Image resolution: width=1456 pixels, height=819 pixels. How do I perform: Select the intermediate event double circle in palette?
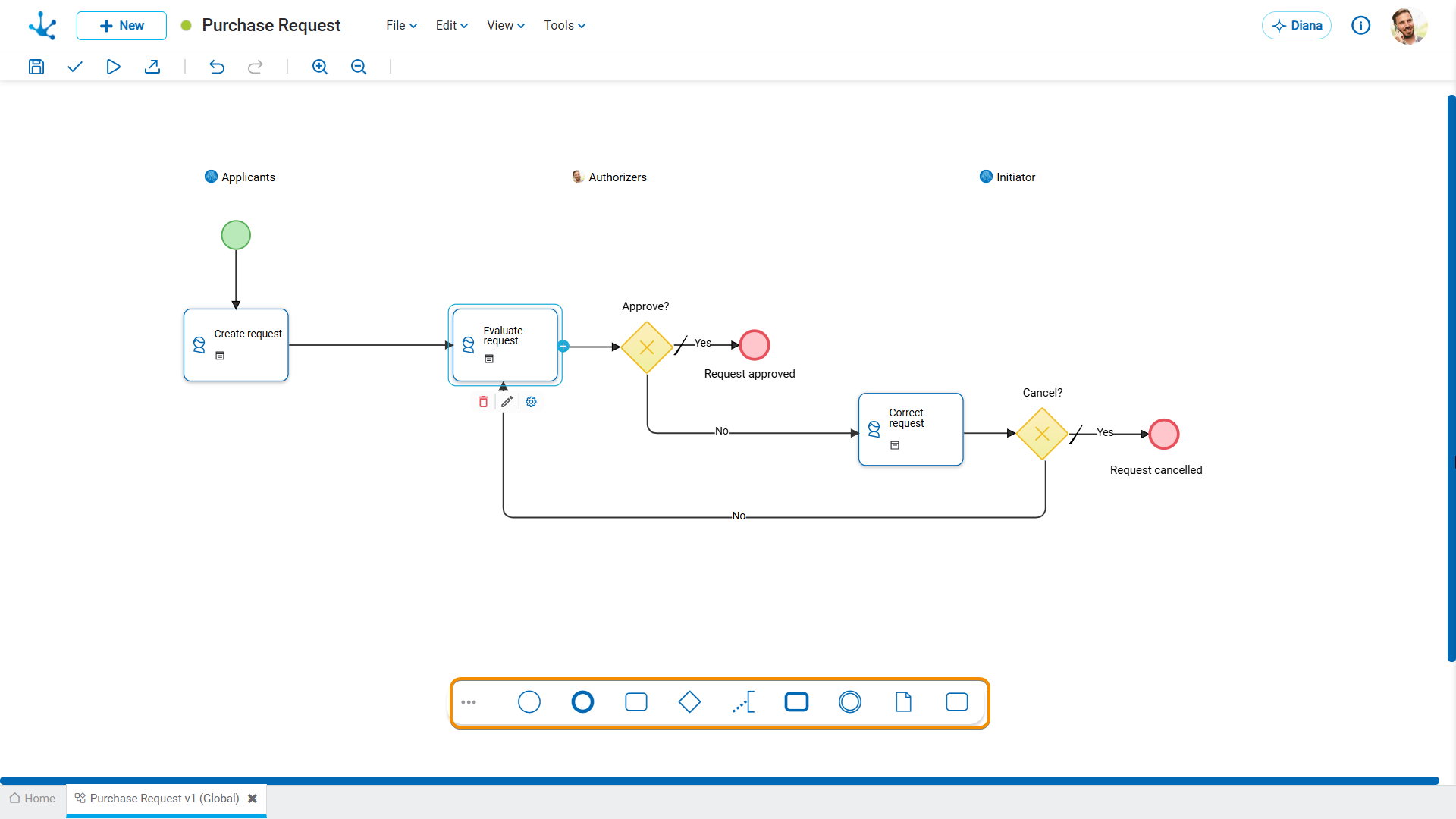pyautogui.click(x=850, y=702)
